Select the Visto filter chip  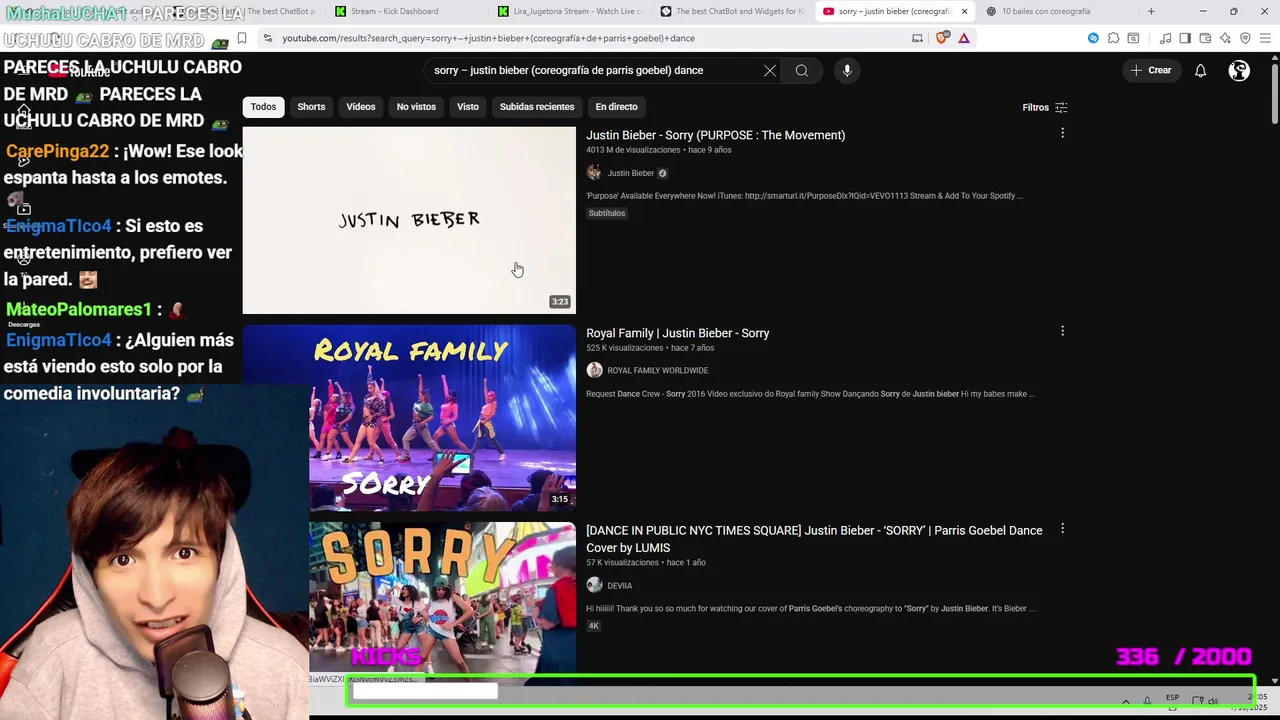click(x=468, y=107)
